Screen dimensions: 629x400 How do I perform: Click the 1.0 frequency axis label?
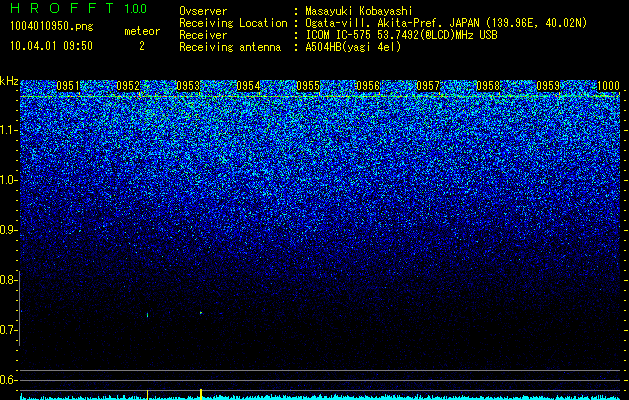pos(8,180)
